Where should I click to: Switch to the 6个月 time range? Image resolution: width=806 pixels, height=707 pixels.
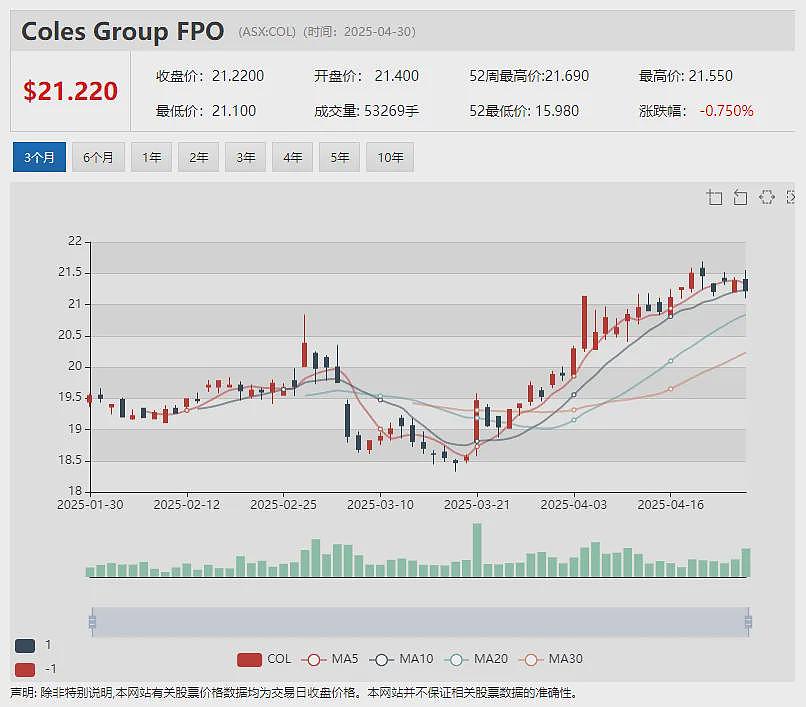pos(98,157)
